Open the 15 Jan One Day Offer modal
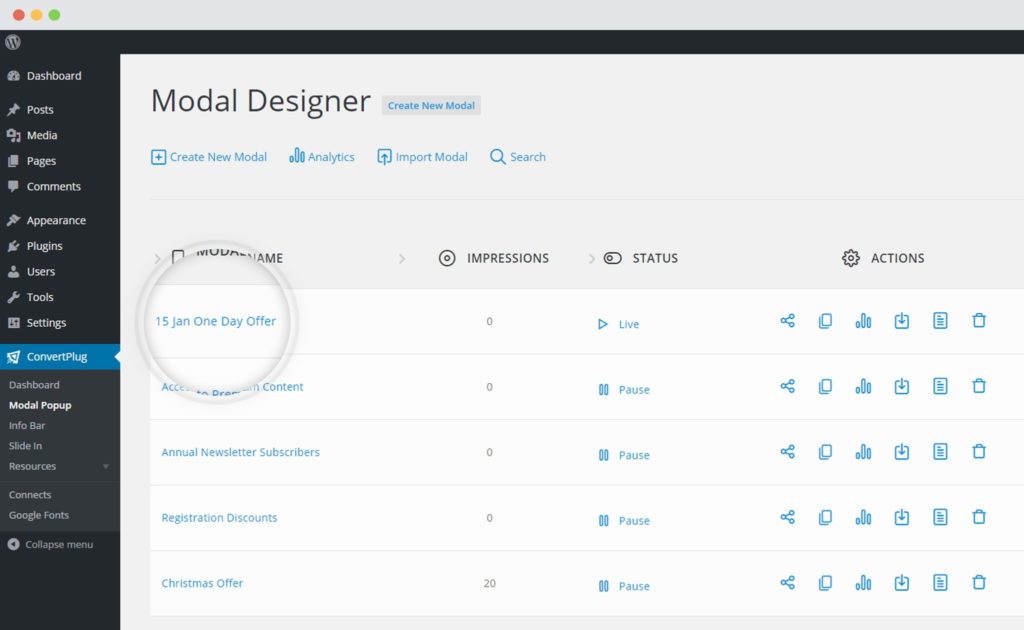The width and height of the screenshot is (1024, 630). pyautogui.click(x=214, y=321)
